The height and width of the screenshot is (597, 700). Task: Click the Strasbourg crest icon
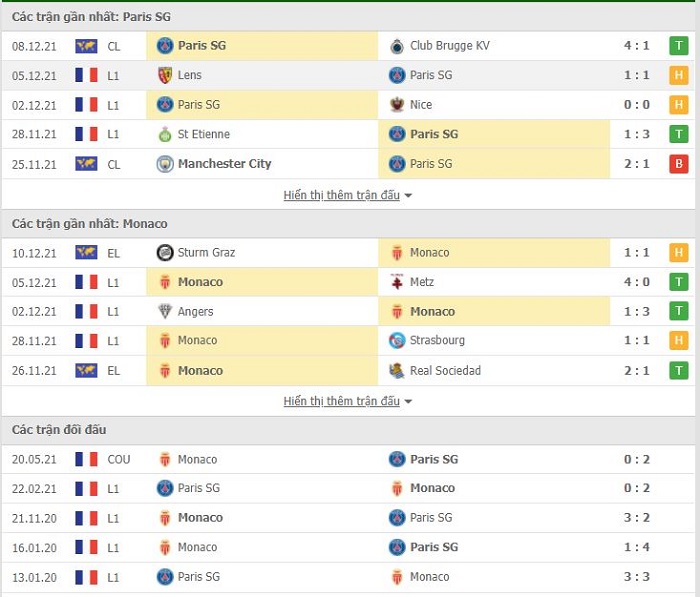[396, 341]
